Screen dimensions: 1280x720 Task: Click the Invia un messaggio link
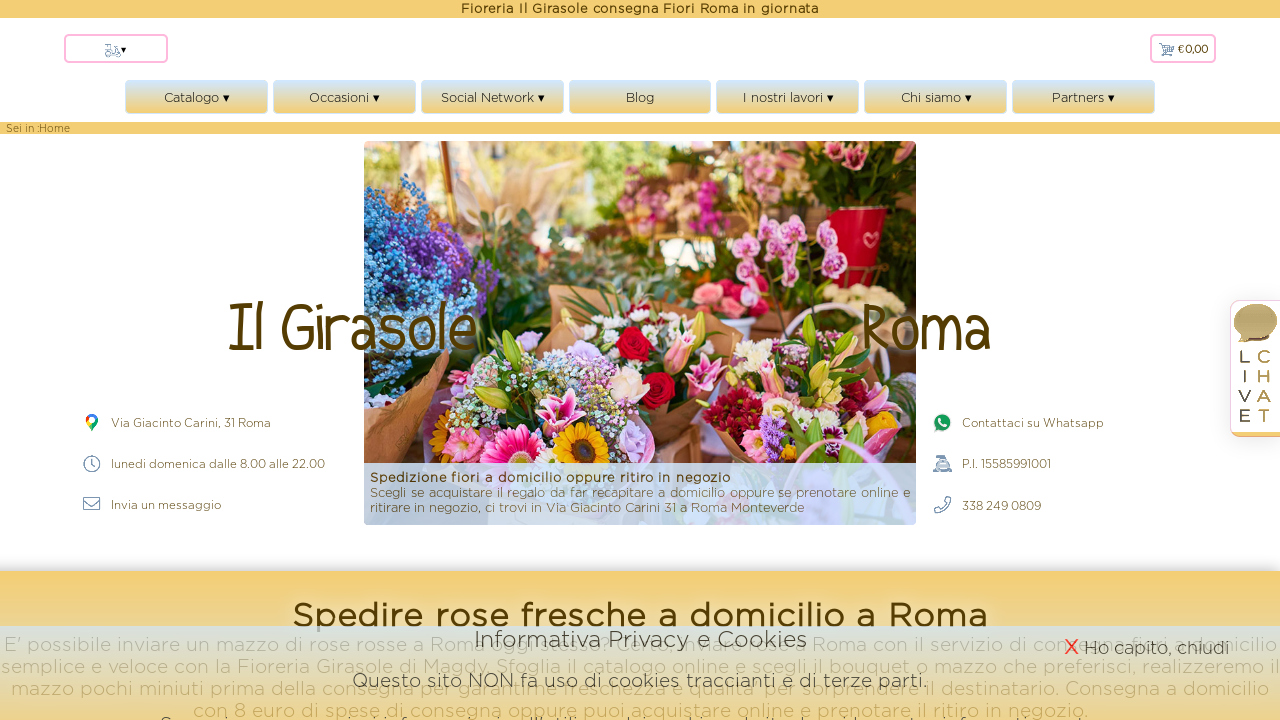(x=166, y=504)
